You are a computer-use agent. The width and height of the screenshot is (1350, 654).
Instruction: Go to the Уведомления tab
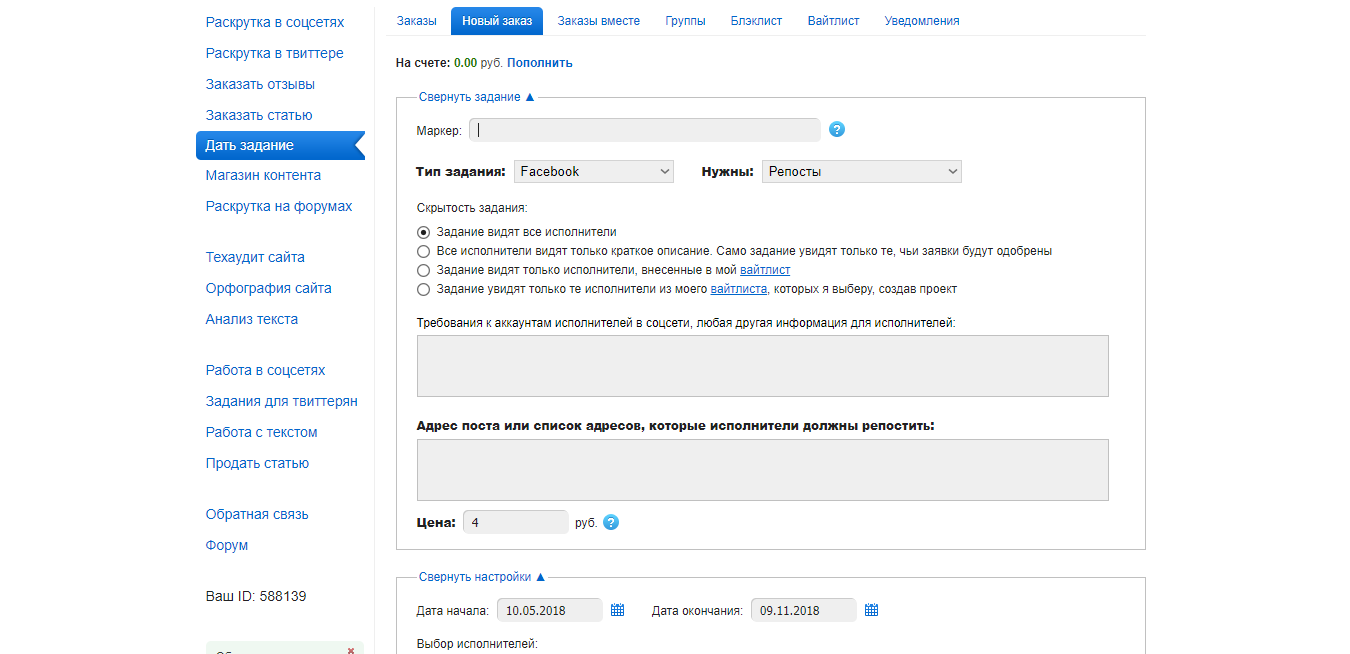(x=921, y=21)
